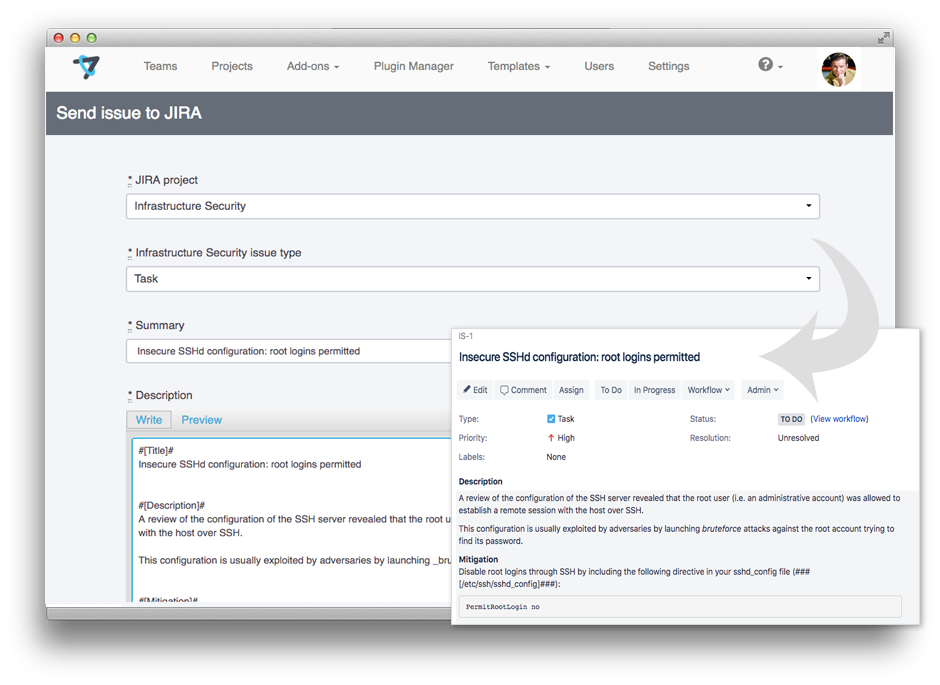
Task: Click the Assign button in JIRA panel
Action: point(571,390)
